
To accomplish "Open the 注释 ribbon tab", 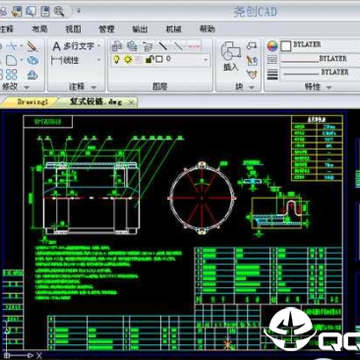I will click(x=6, y=29).
